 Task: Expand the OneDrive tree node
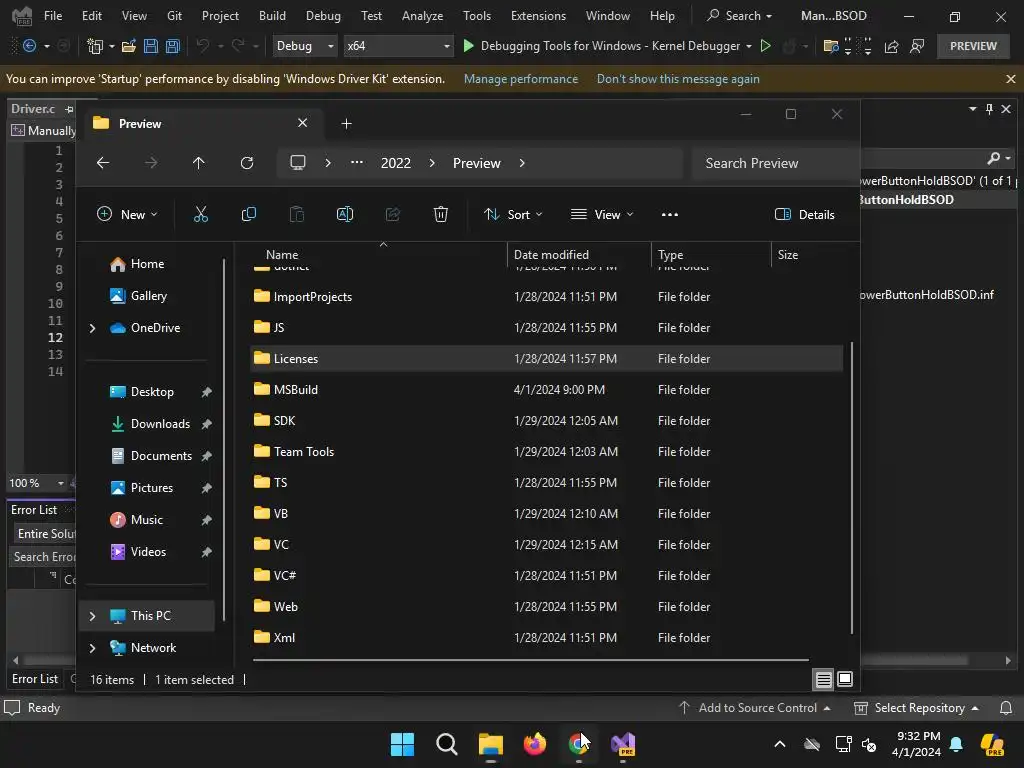click(92, 328)
